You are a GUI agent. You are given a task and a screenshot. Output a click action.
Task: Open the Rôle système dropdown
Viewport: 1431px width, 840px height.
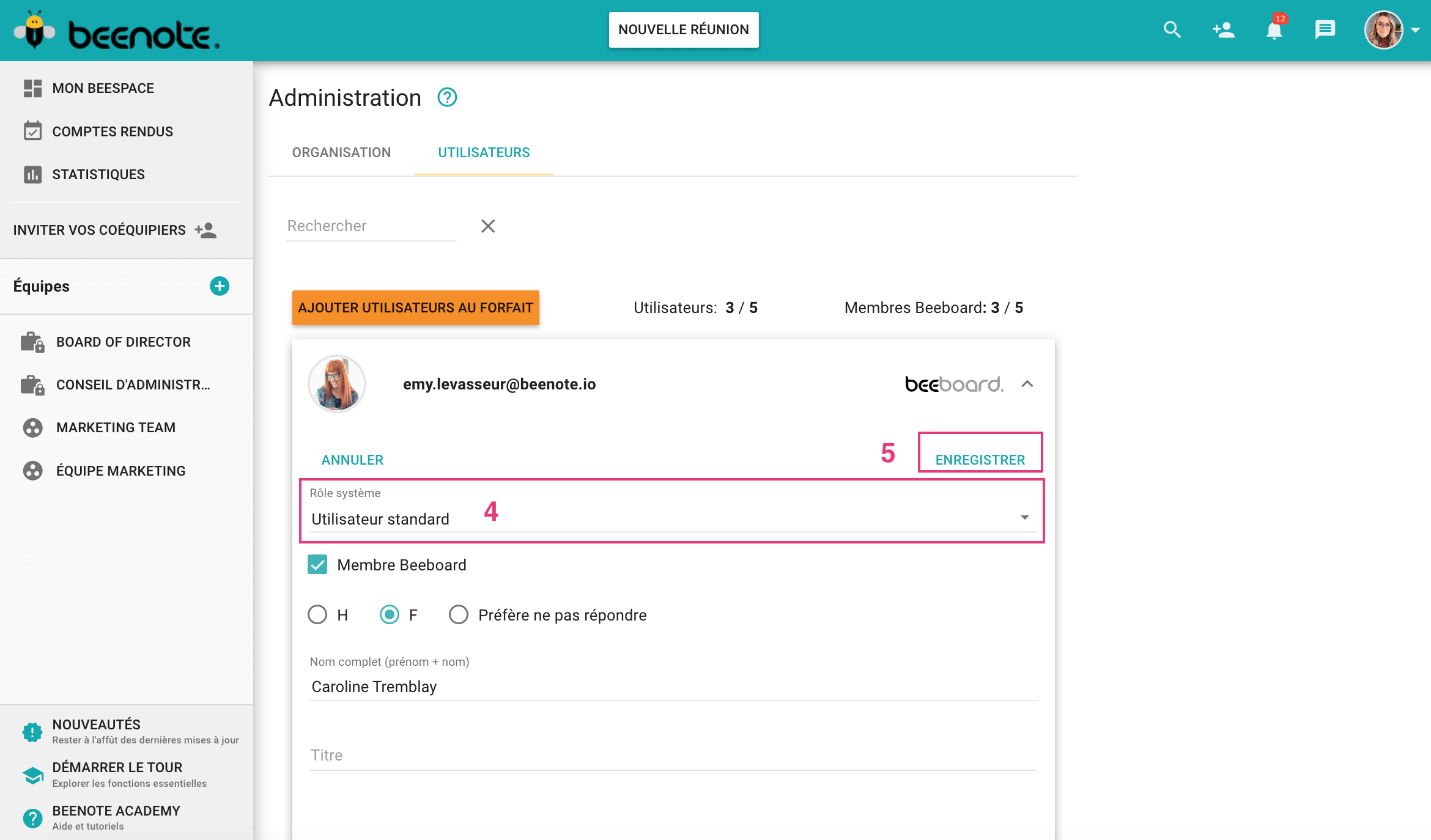(673, 518)
